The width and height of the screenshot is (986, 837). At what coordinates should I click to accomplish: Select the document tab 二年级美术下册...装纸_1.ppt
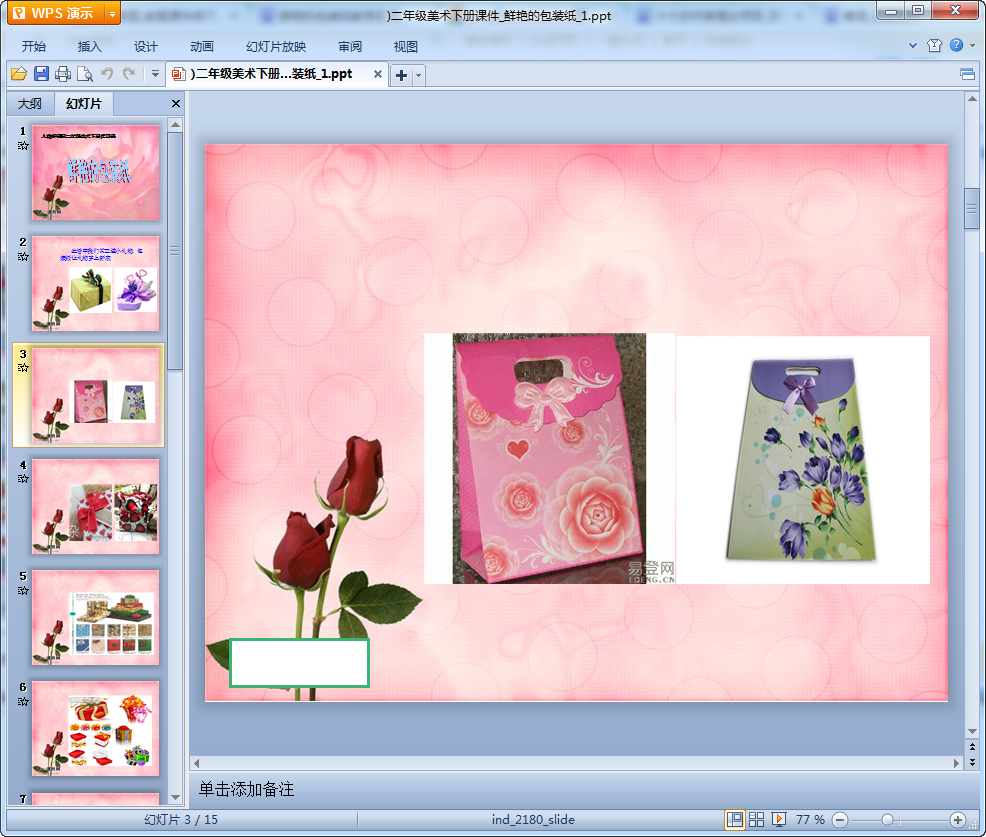[270, 74]
